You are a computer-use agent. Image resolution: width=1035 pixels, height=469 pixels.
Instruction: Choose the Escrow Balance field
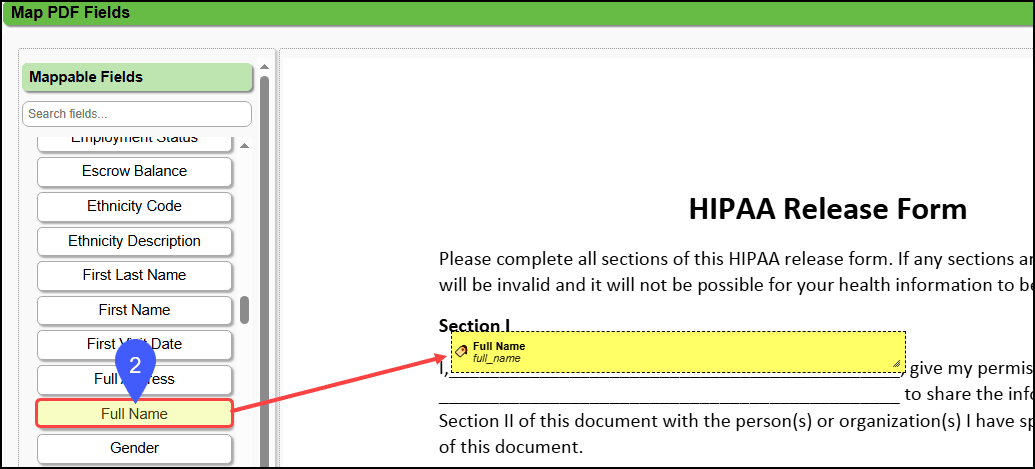(x=134, y=171)
